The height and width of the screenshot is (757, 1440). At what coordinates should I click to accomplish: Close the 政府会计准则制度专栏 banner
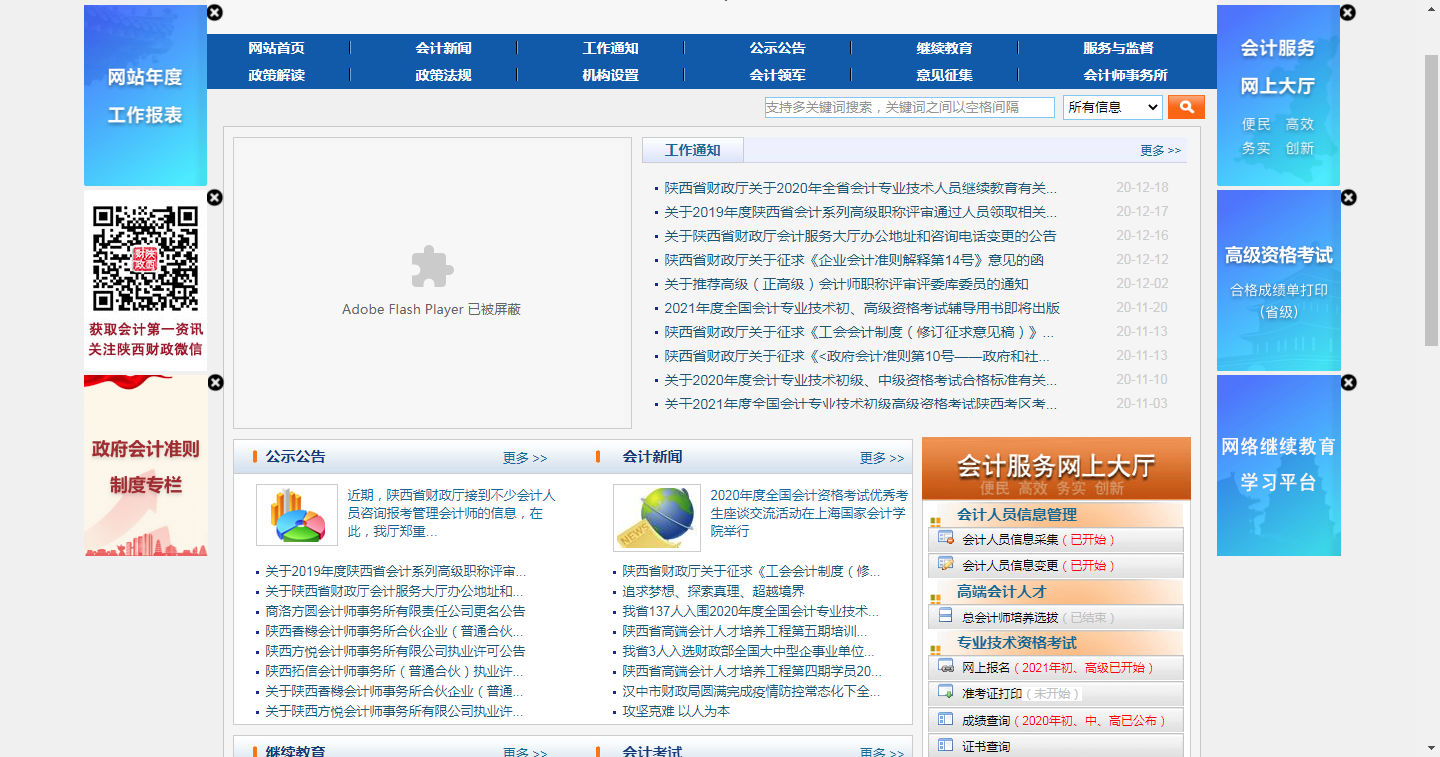pos(215,383)
